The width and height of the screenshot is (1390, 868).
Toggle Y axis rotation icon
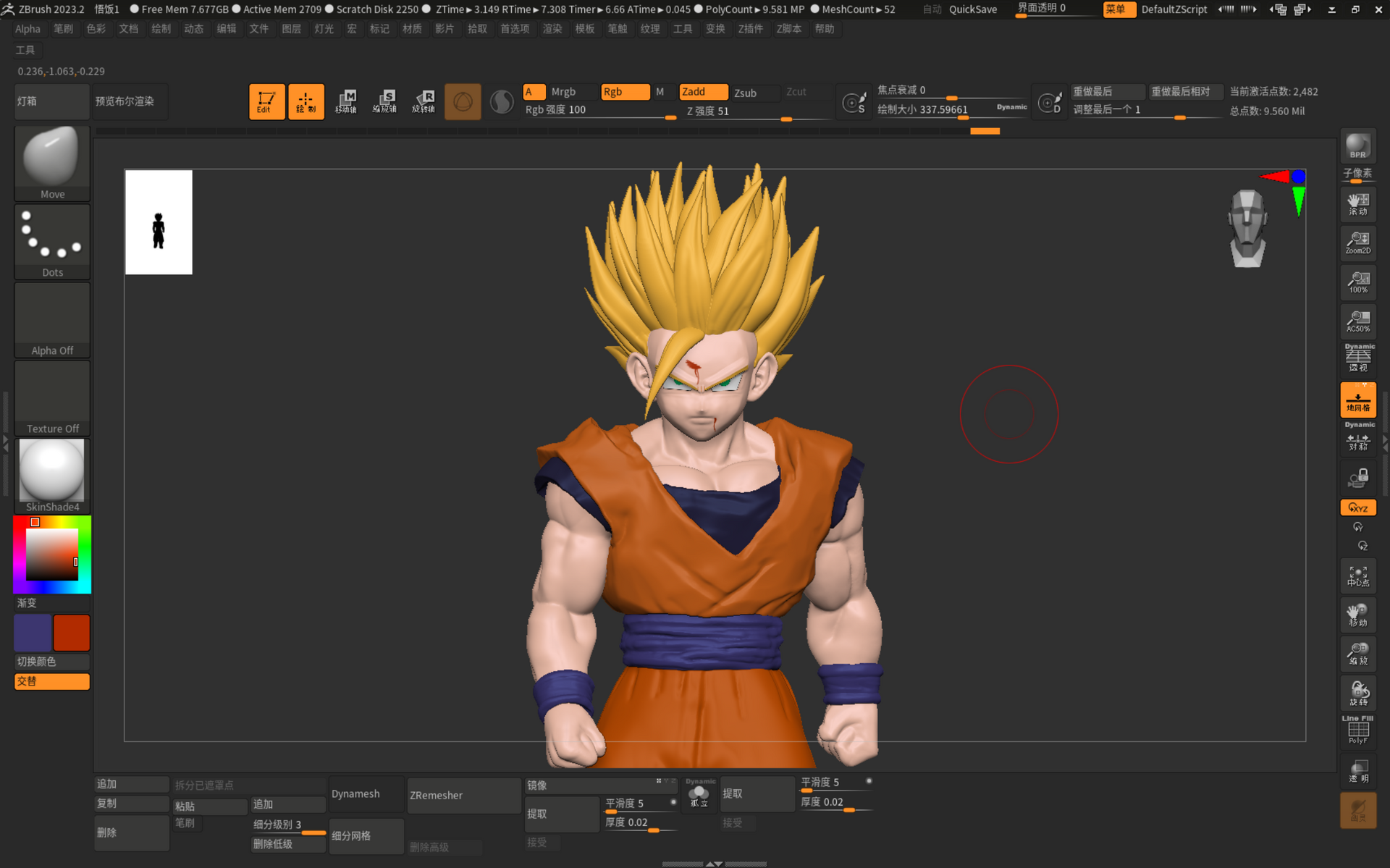(1358, 527)
